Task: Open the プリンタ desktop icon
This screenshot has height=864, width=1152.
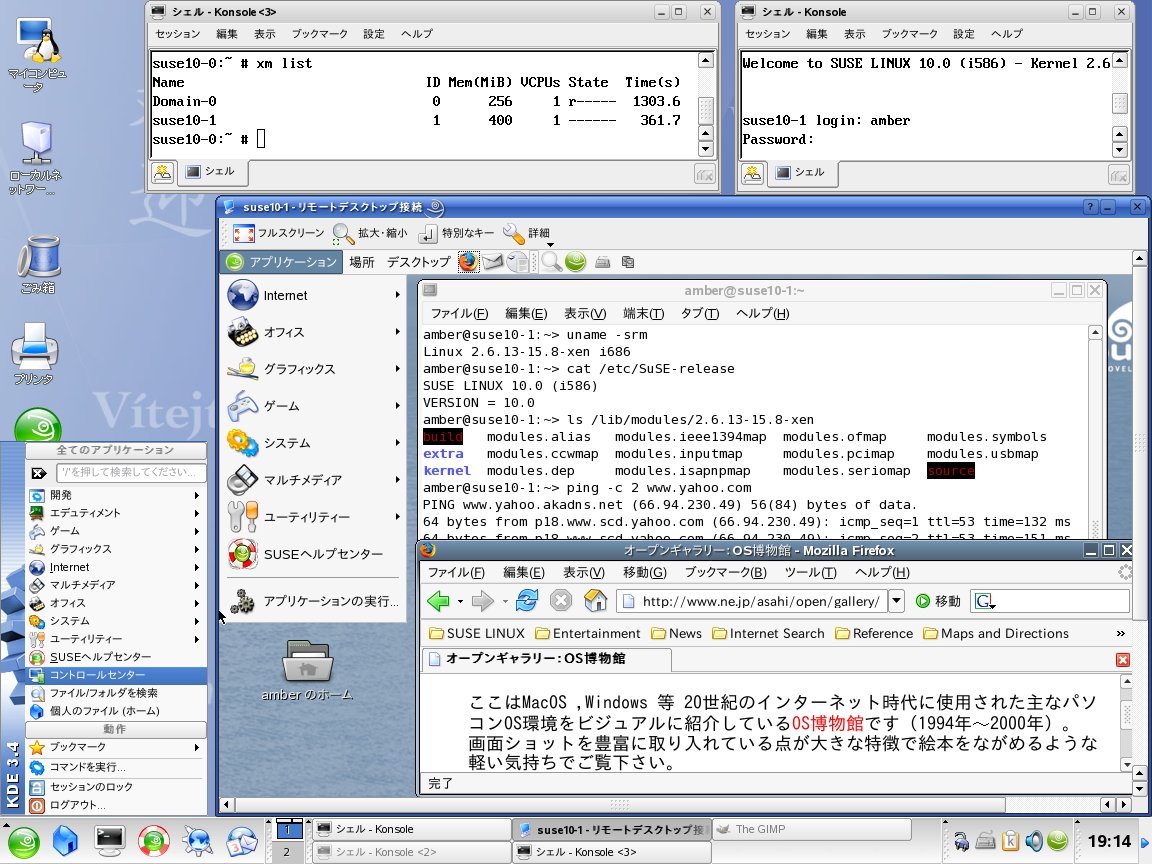Action: [34, 354]
